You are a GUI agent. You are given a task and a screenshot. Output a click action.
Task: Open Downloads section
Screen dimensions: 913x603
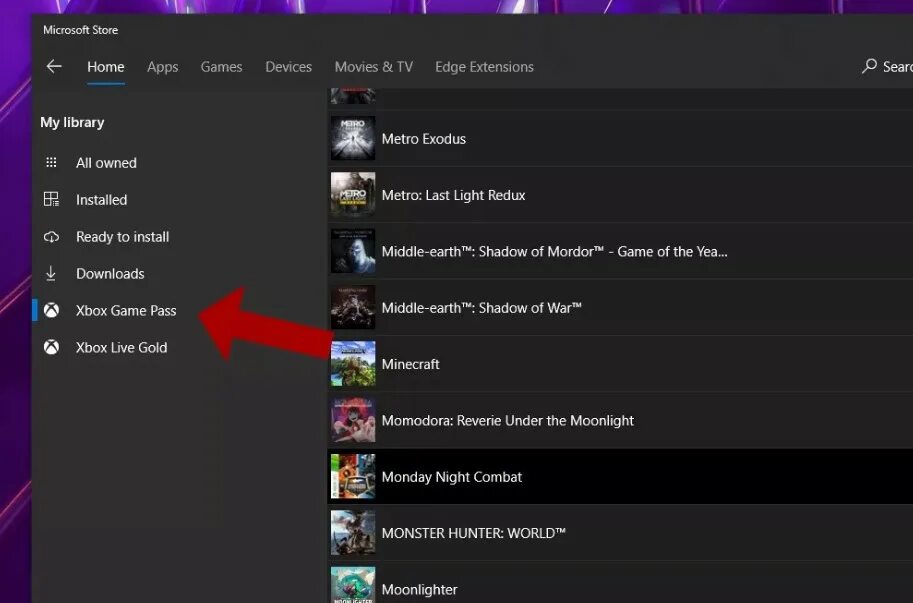click(110, 274)
